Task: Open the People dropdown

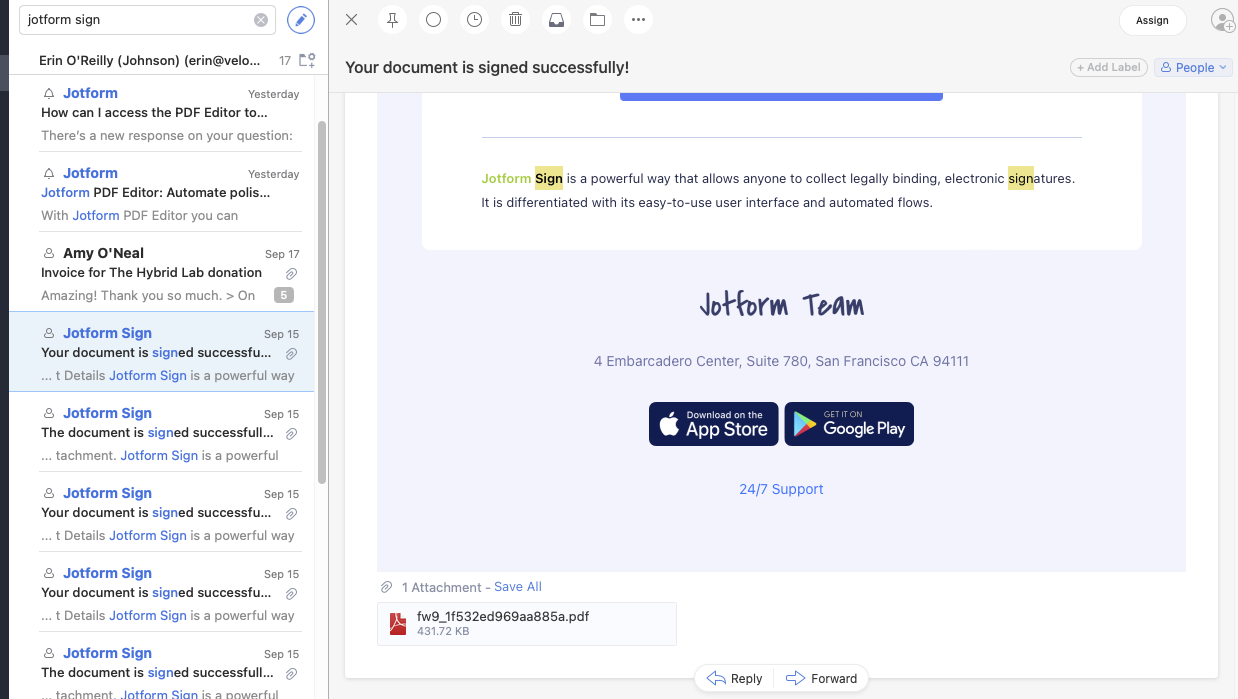Action: [x=1192, y=67]
